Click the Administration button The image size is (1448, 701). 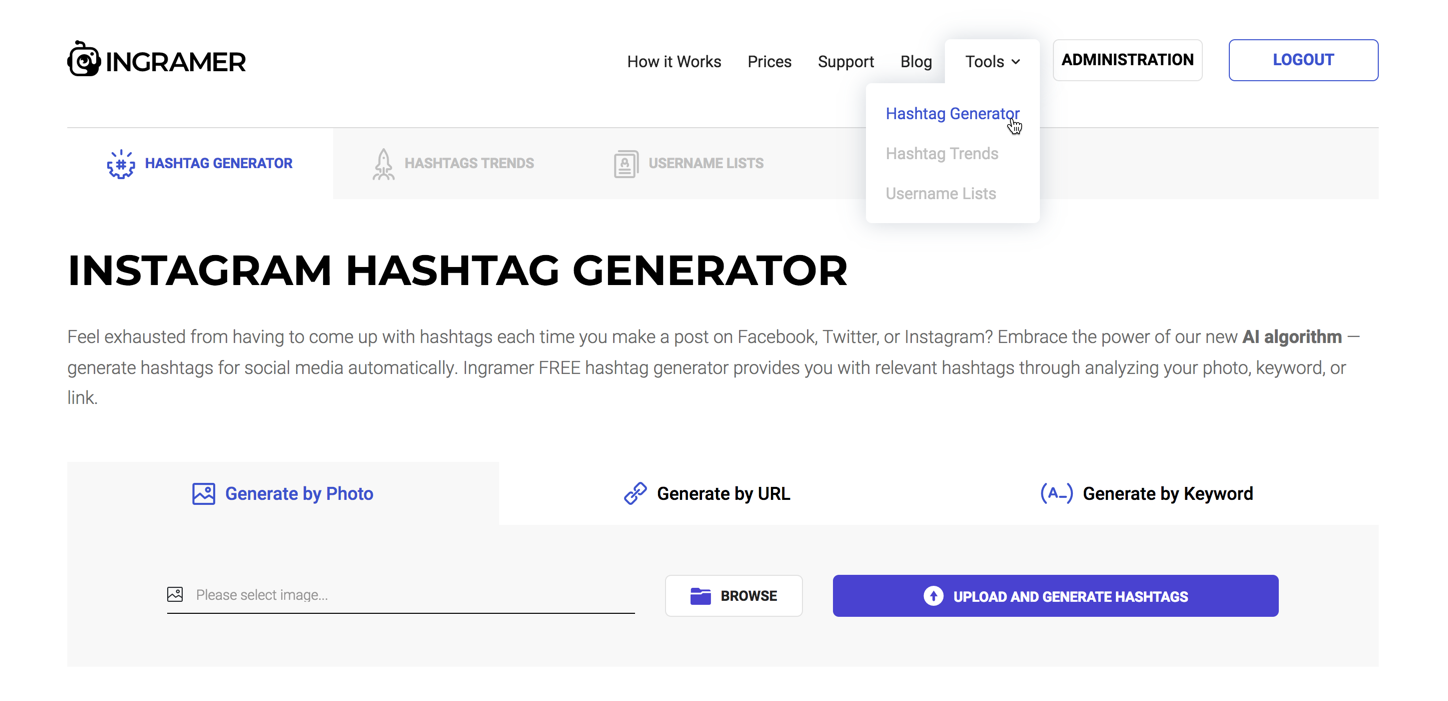tap(1128, 60)
